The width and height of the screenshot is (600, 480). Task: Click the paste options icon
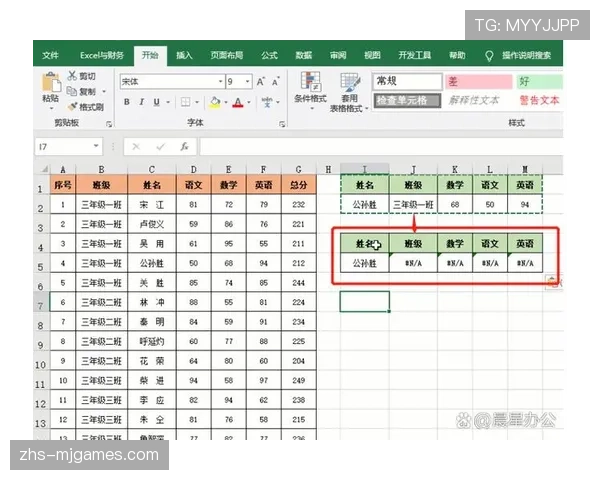coord(553,282)
